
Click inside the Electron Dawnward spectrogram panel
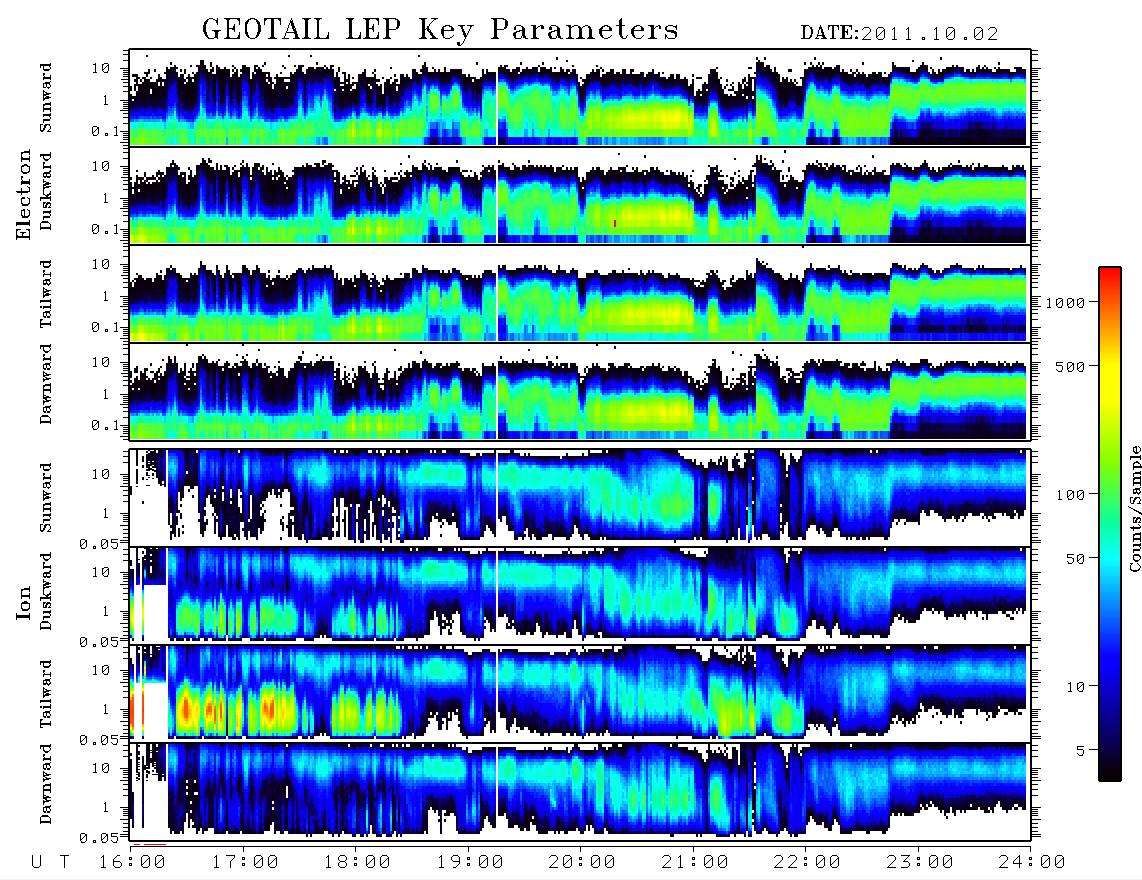point(580,391)
